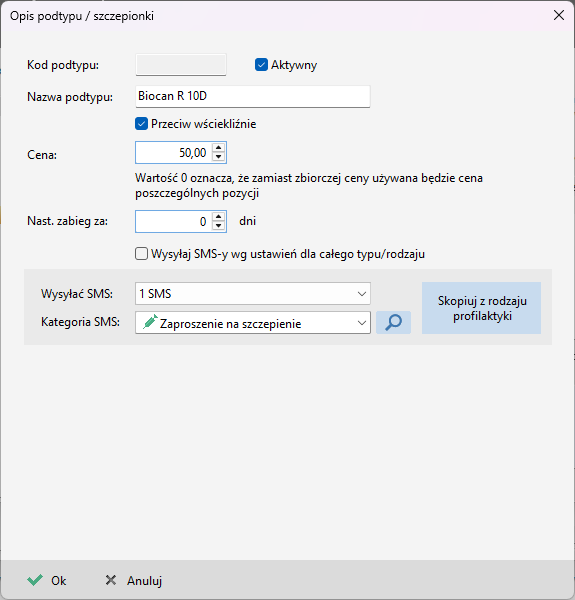
Task: Click the Nazwa podtypu text field
Action: pyautogui.click(x=253, y=96)
